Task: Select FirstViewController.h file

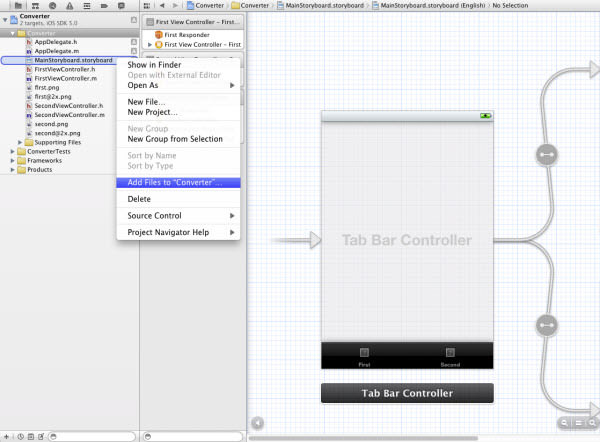Action: pyautogui.click(x=65, y=69)
